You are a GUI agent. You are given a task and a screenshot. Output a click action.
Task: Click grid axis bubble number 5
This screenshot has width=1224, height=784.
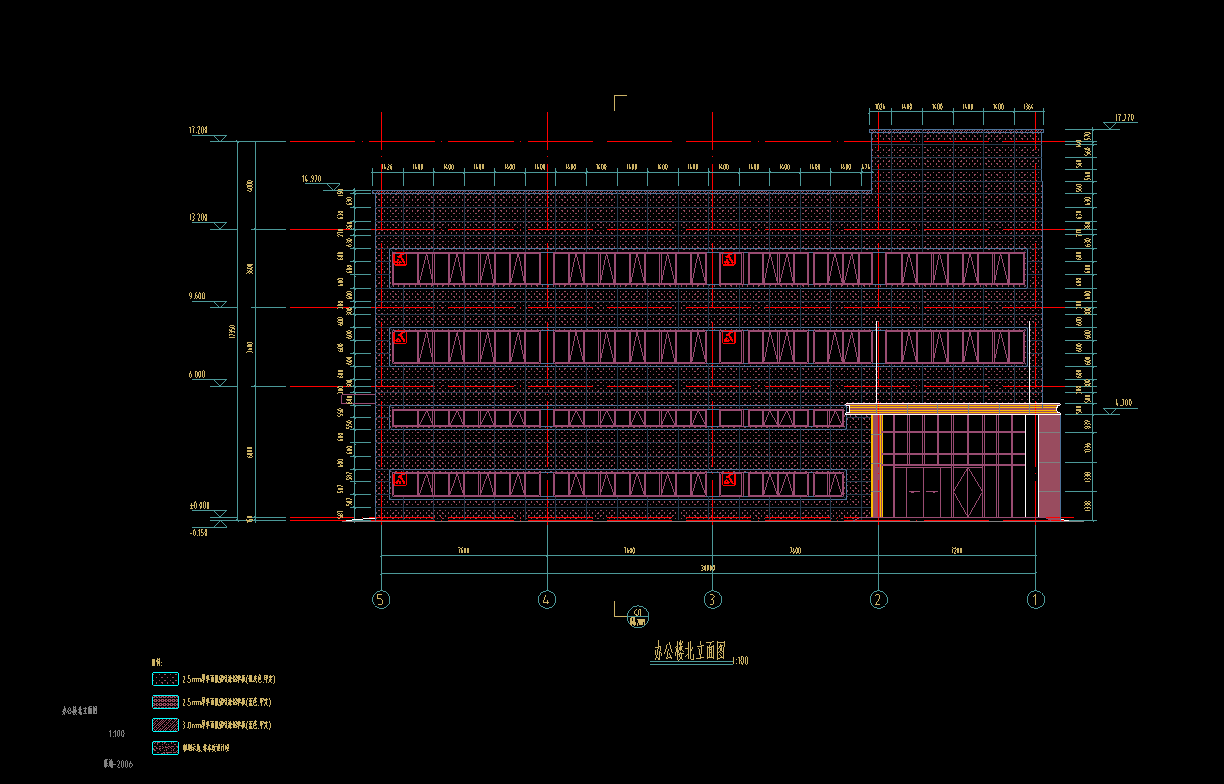(x=380, y=600)
